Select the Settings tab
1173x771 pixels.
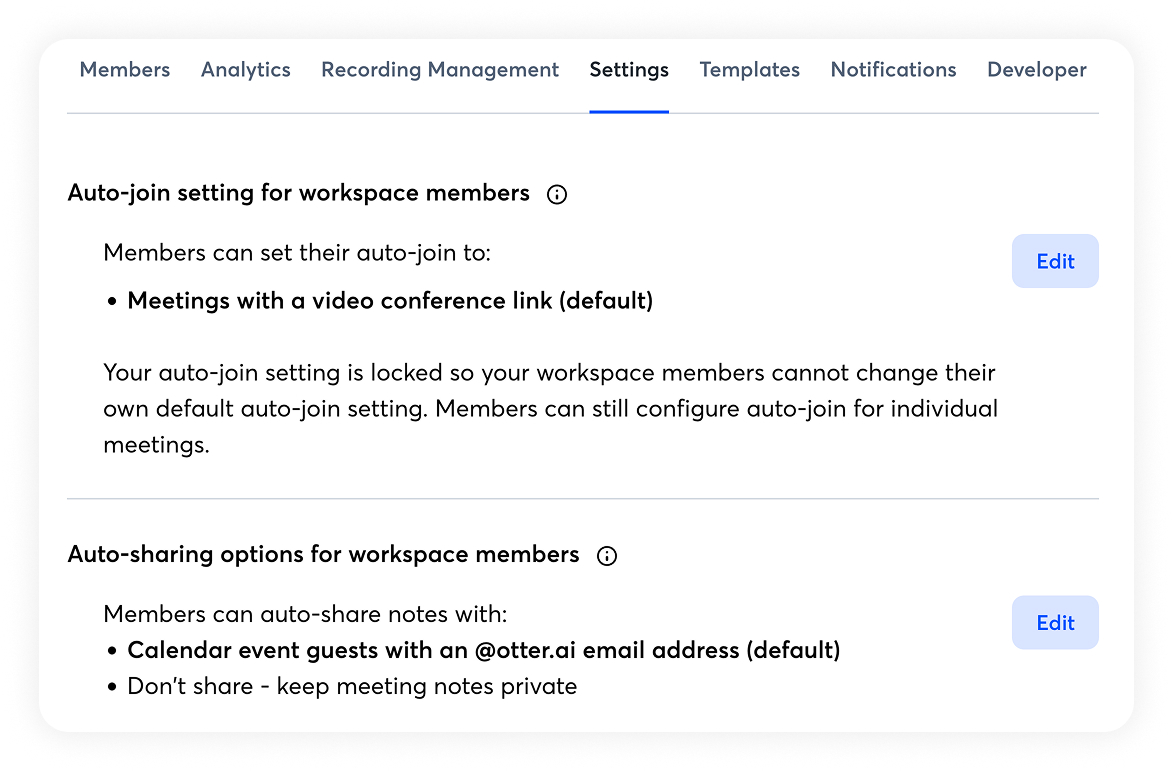pyautogui.click(x=629, y=70)
